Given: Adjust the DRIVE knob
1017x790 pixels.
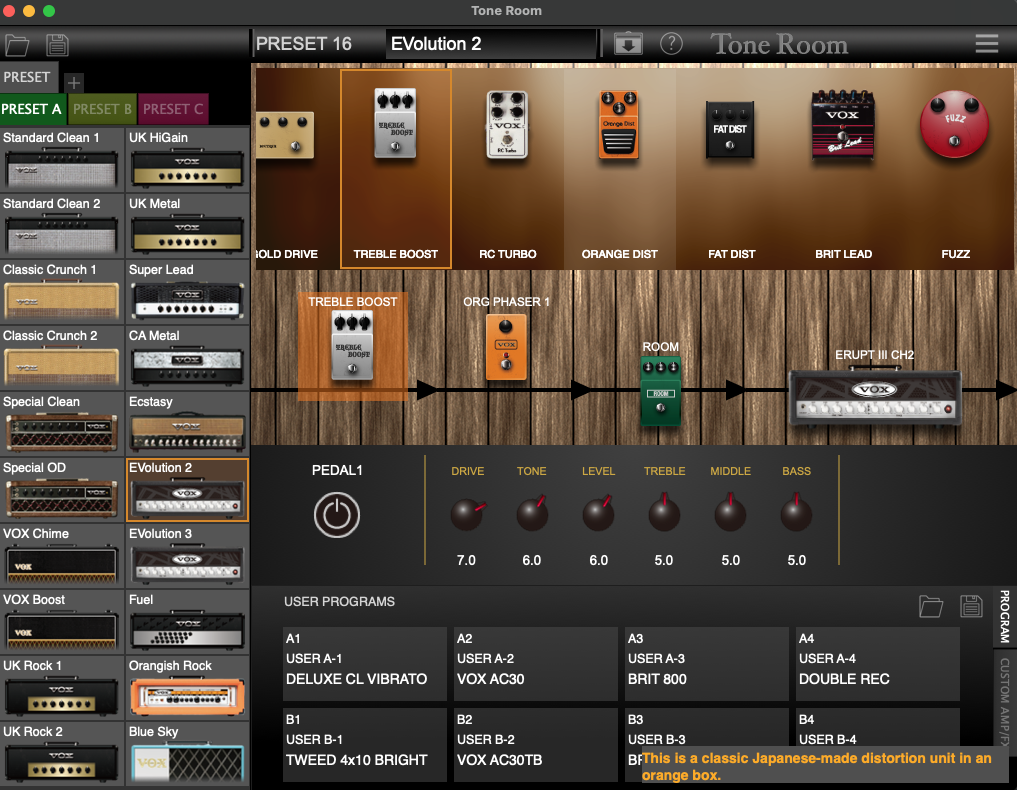Looking at the screenshot, I should tap(466, 513).
